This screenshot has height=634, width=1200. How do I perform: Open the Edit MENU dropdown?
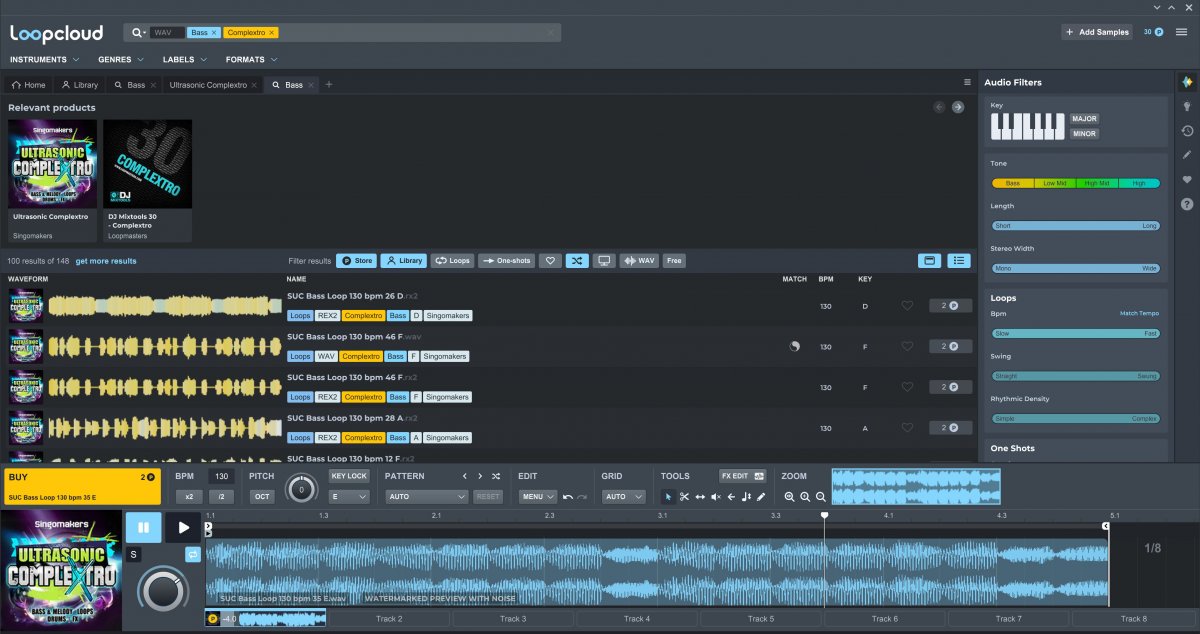tap(538, 496)
